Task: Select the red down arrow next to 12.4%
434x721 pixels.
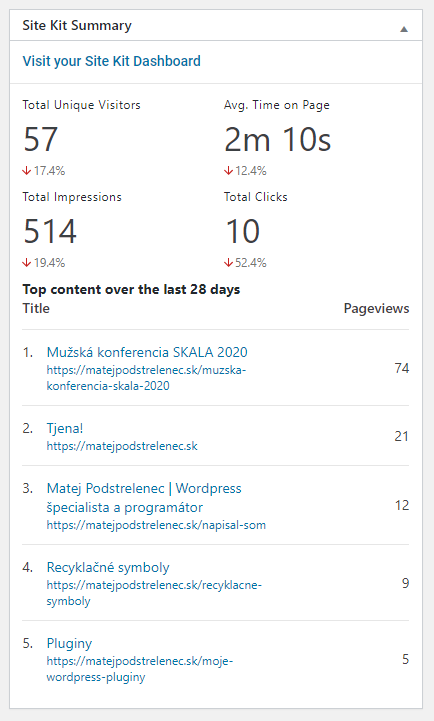Action: coord(228,171)
